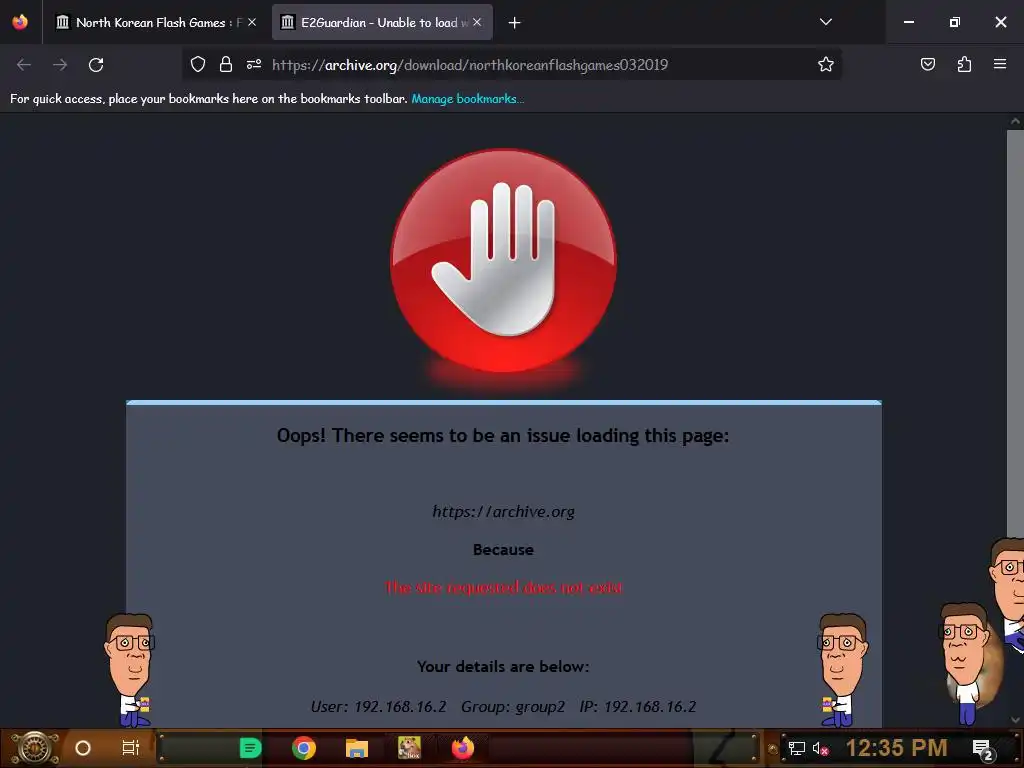Open the DOSBox-style app on taskbar
This screenshot has height=768, width=1024.
pos(409,748)
